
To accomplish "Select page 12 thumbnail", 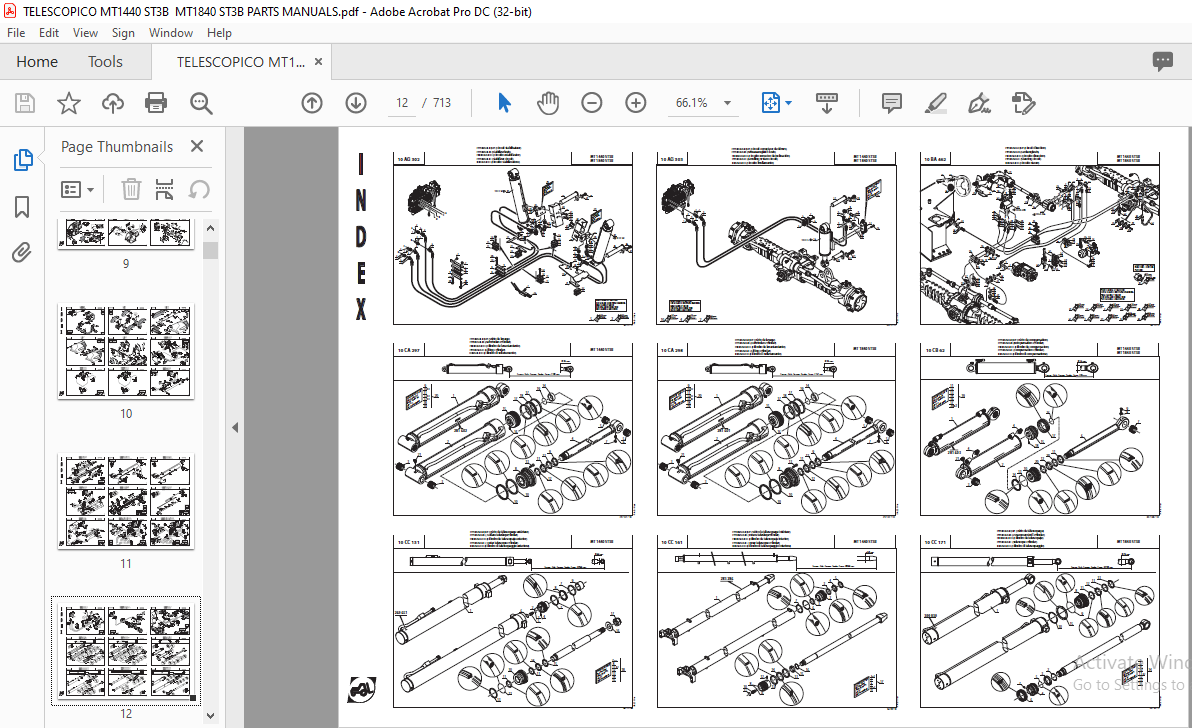I will tap(126, 651).
